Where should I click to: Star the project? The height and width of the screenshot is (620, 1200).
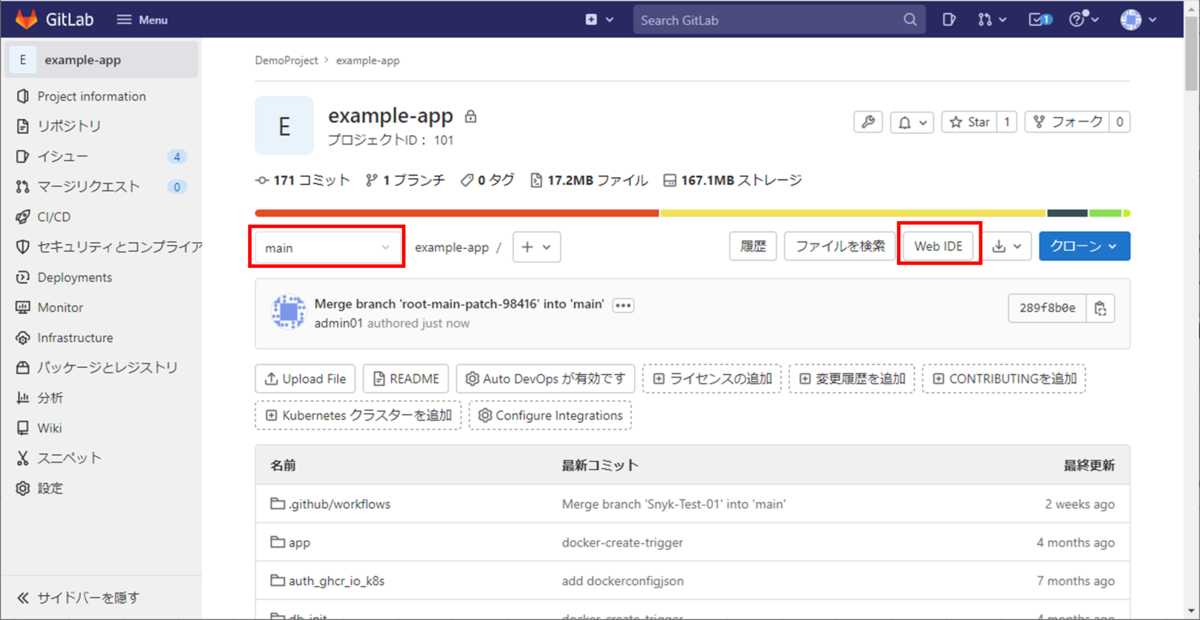[969, 122]
